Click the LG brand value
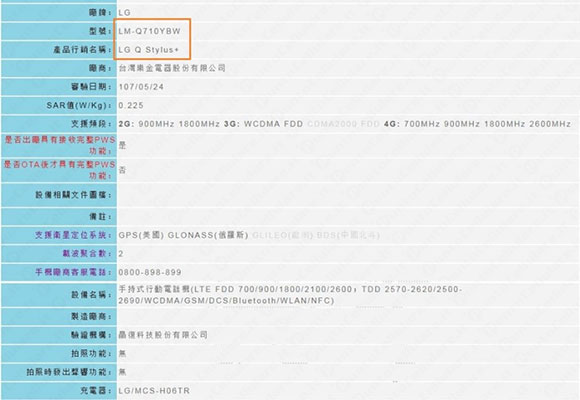 (125, 13)
